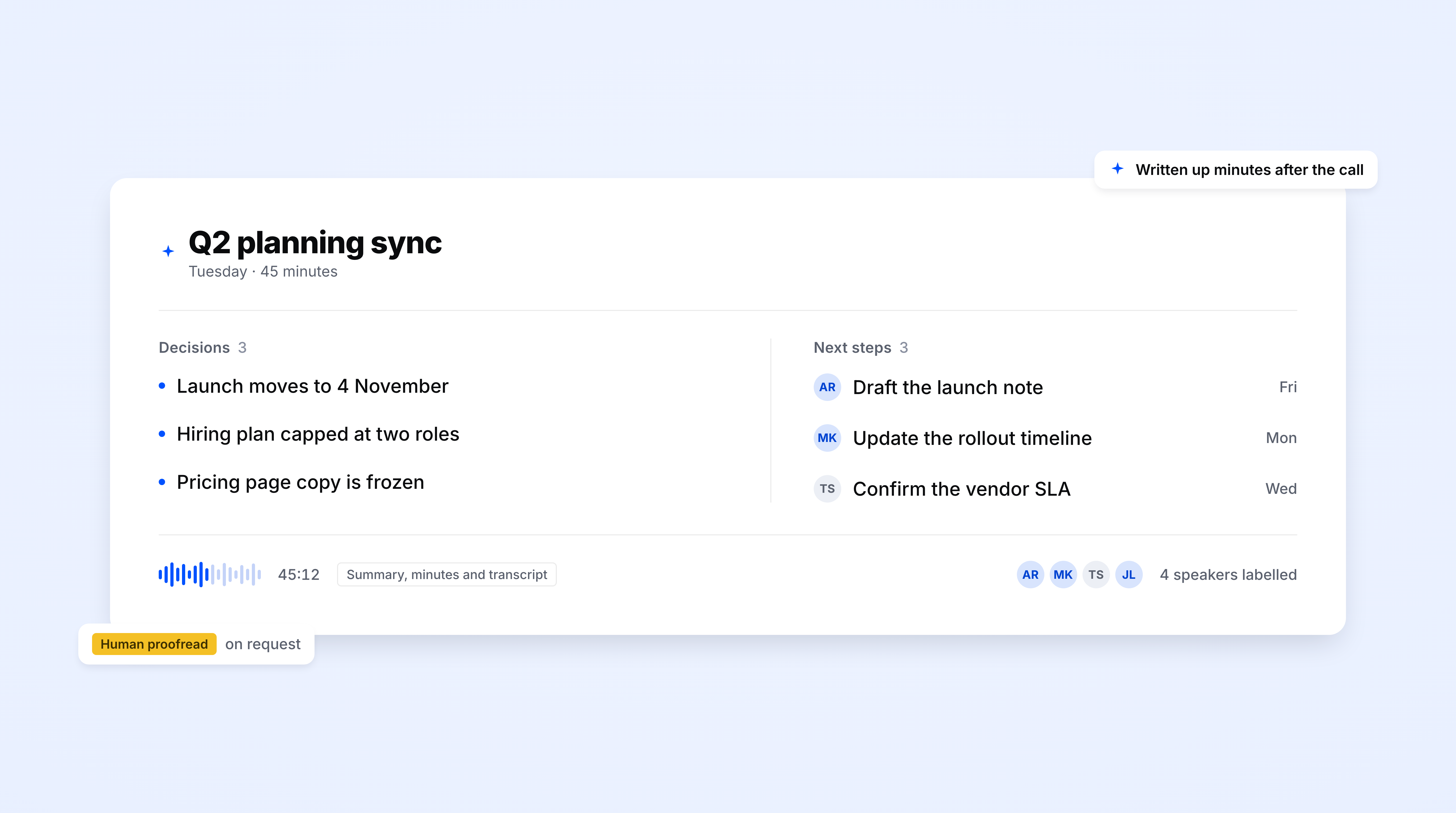
Task: Click the "Next steps" section heading
Action: point(852,348)
